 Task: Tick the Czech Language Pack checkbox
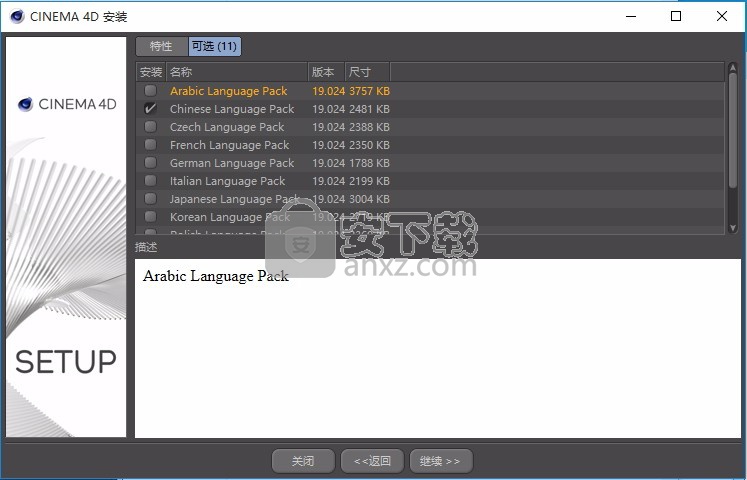pyautogui.click(x=151, y=127)
